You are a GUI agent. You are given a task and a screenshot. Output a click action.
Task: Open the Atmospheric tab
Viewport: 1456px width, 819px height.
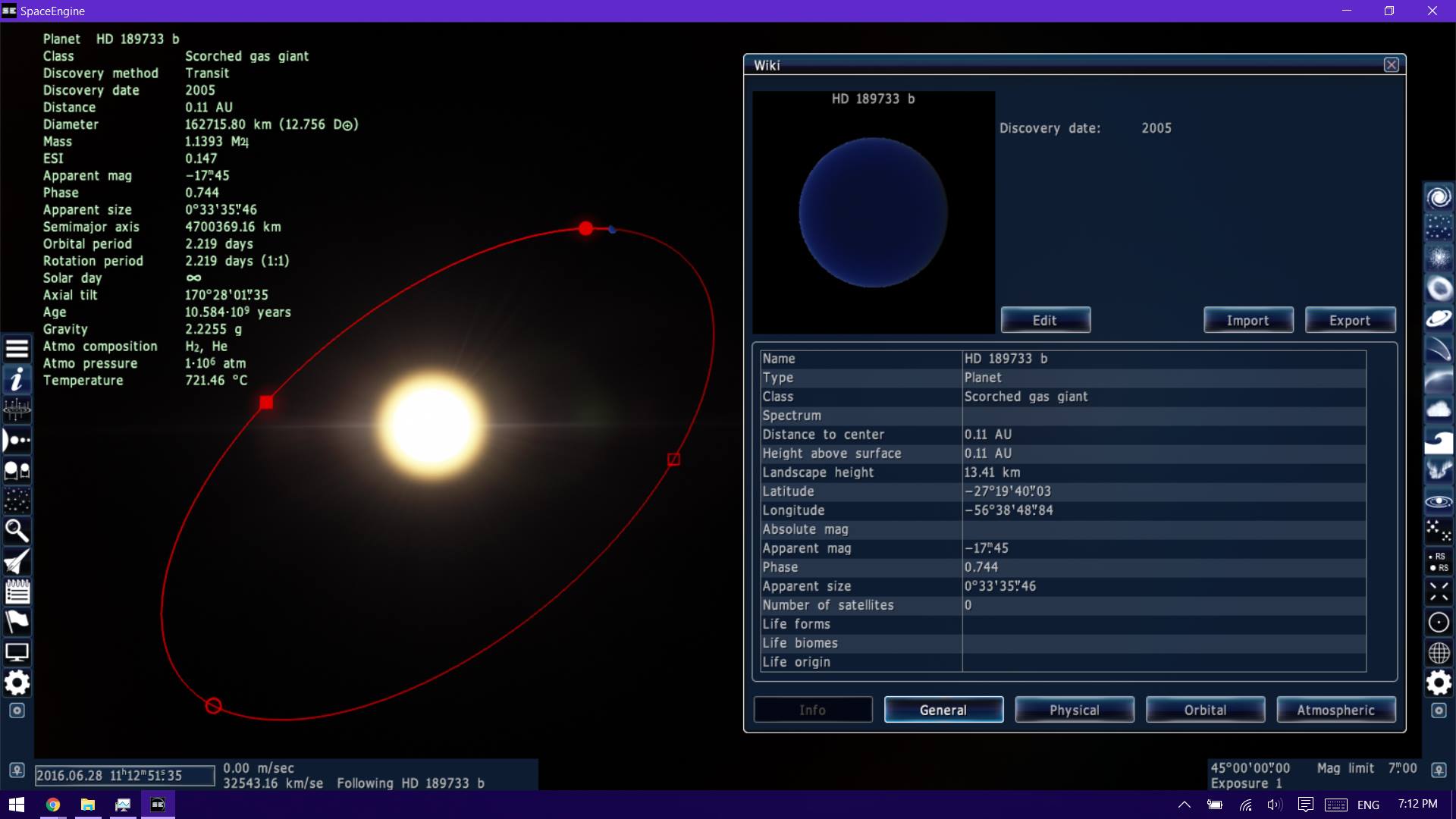pos(1336,710)
